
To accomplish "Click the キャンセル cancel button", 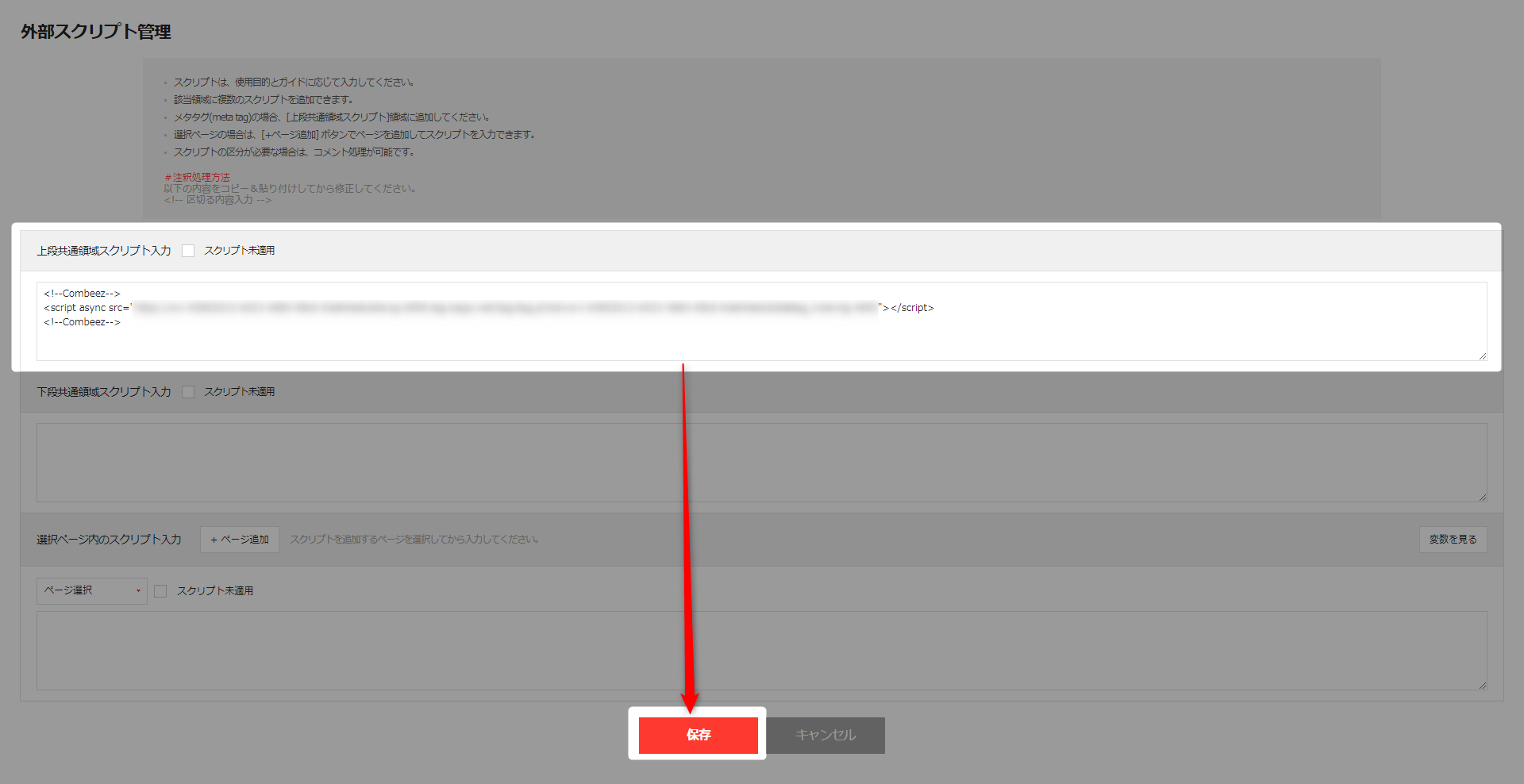I will 825,735.
